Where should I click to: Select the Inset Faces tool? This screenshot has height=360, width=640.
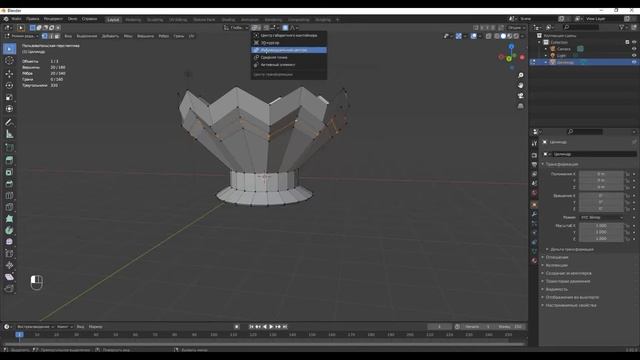[x=9, y=172]
